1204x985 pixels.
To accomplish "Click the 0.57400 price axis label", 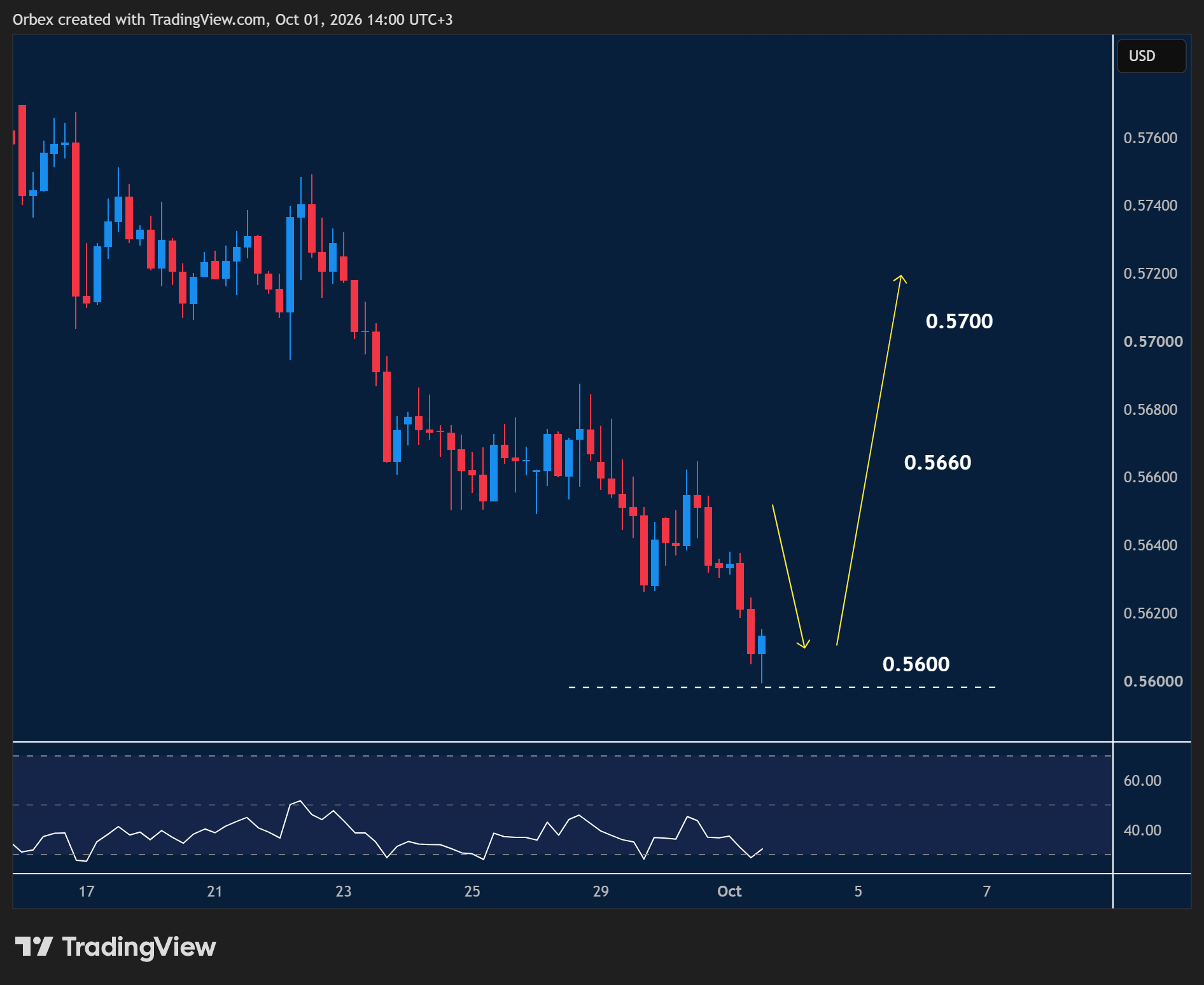I will pyautogui.click(x=1150, y=206).
